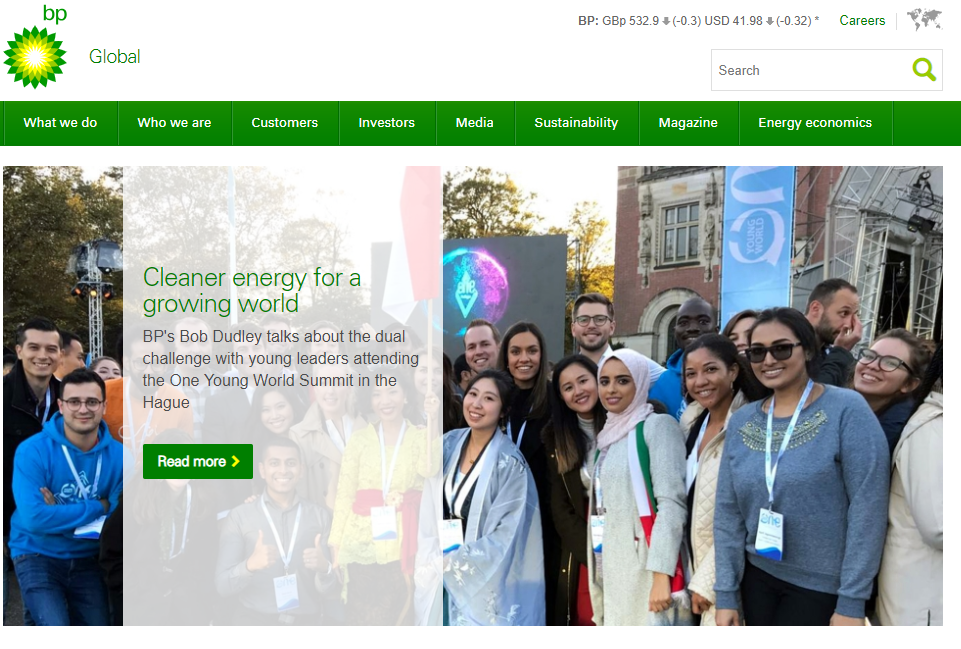Click the Cleaner energy for a growing world headline
This screenshot has height=649, width=961.
(x=252, y=290)
